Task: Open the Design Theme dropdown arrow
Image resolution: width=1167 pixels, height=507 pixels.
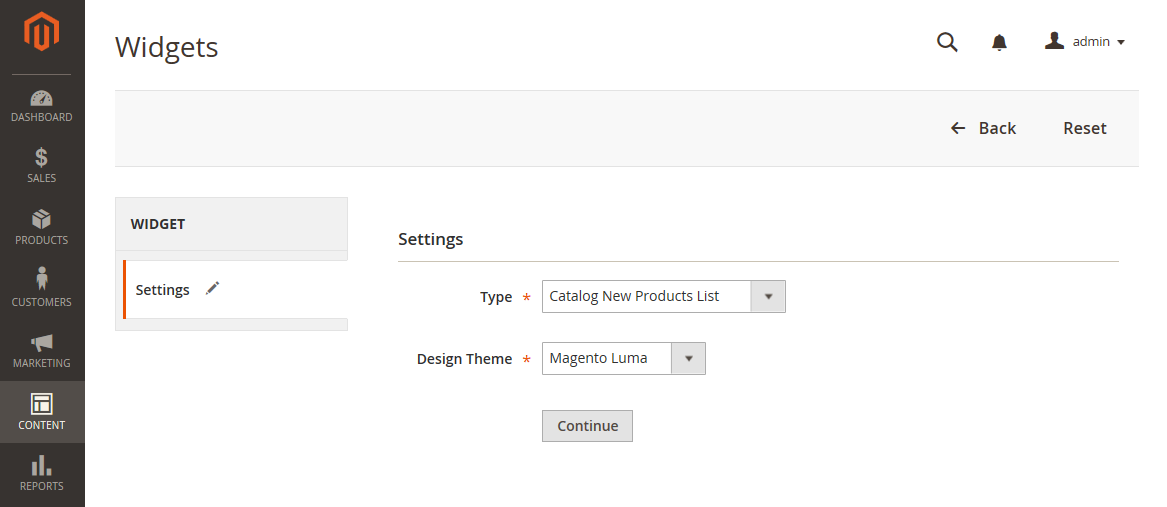Action: coord(688,359)
